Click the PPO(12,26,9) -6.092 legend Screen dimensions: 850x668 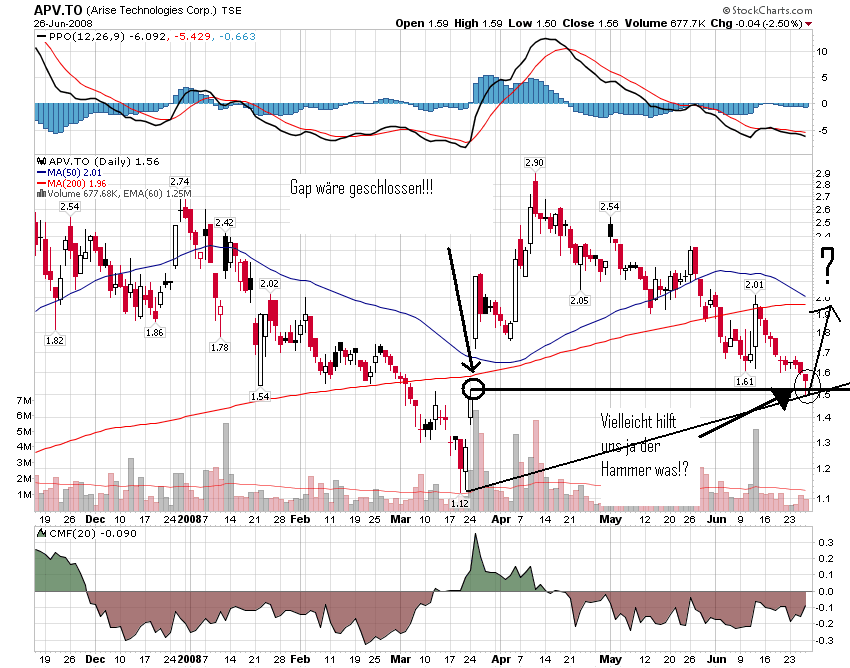[107, 36]
